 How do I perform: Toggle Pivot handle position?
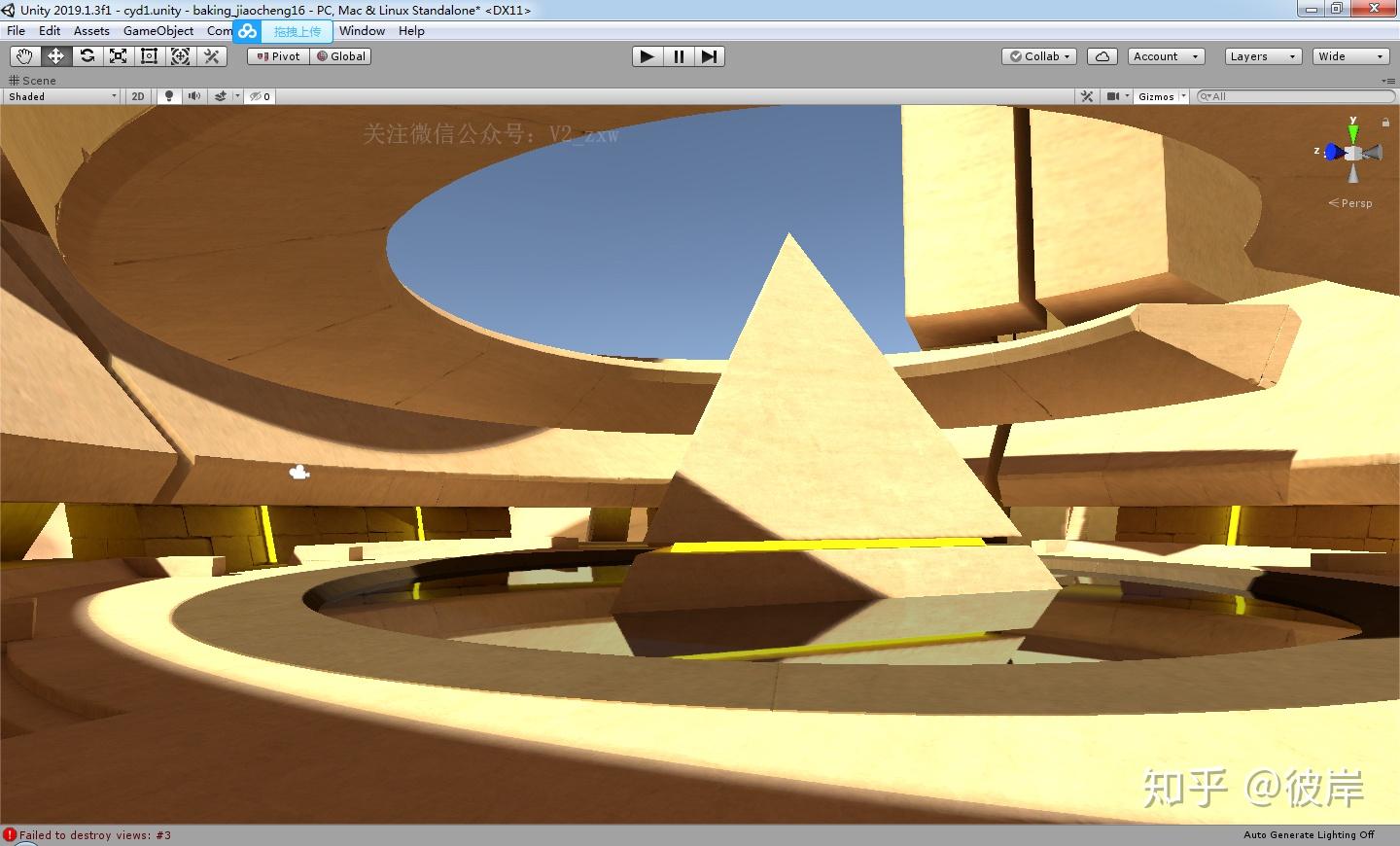coord(278,56)
